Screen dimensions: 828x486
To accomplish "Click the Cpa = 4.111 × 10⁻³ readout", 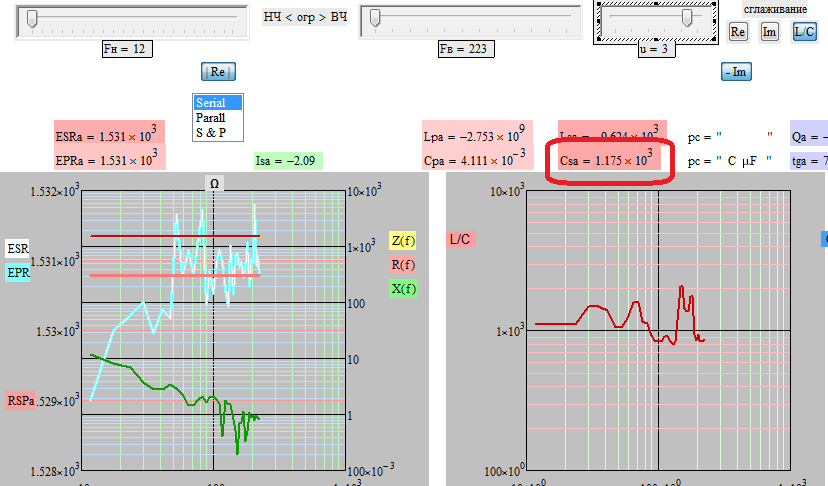I will (477, 157).
